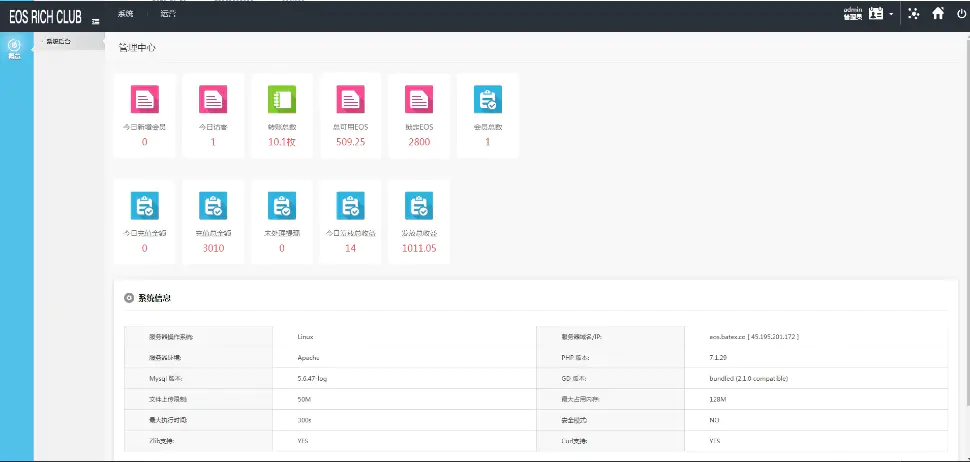Open the second top menu beside 系统
The image size is (970, 462).
coord(167,14)
